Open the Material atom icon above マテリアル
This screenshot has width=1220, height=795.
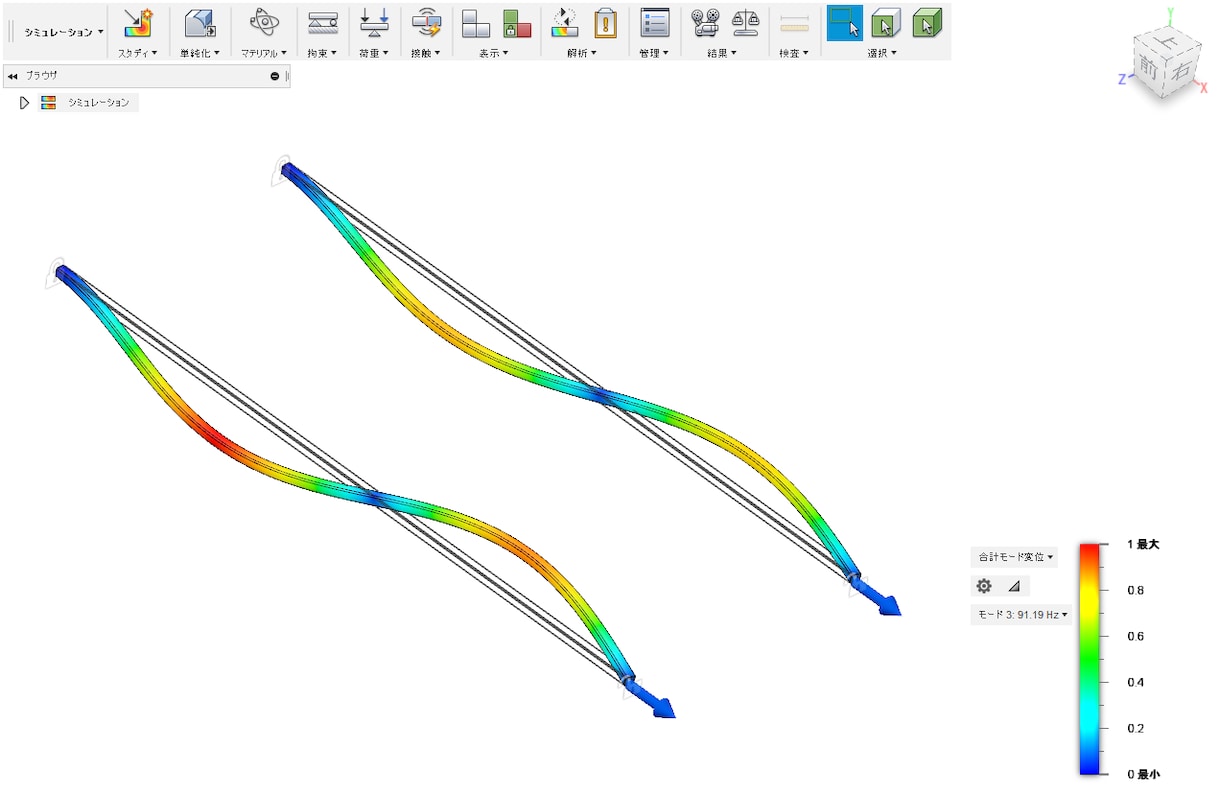(x=264, y=23)
